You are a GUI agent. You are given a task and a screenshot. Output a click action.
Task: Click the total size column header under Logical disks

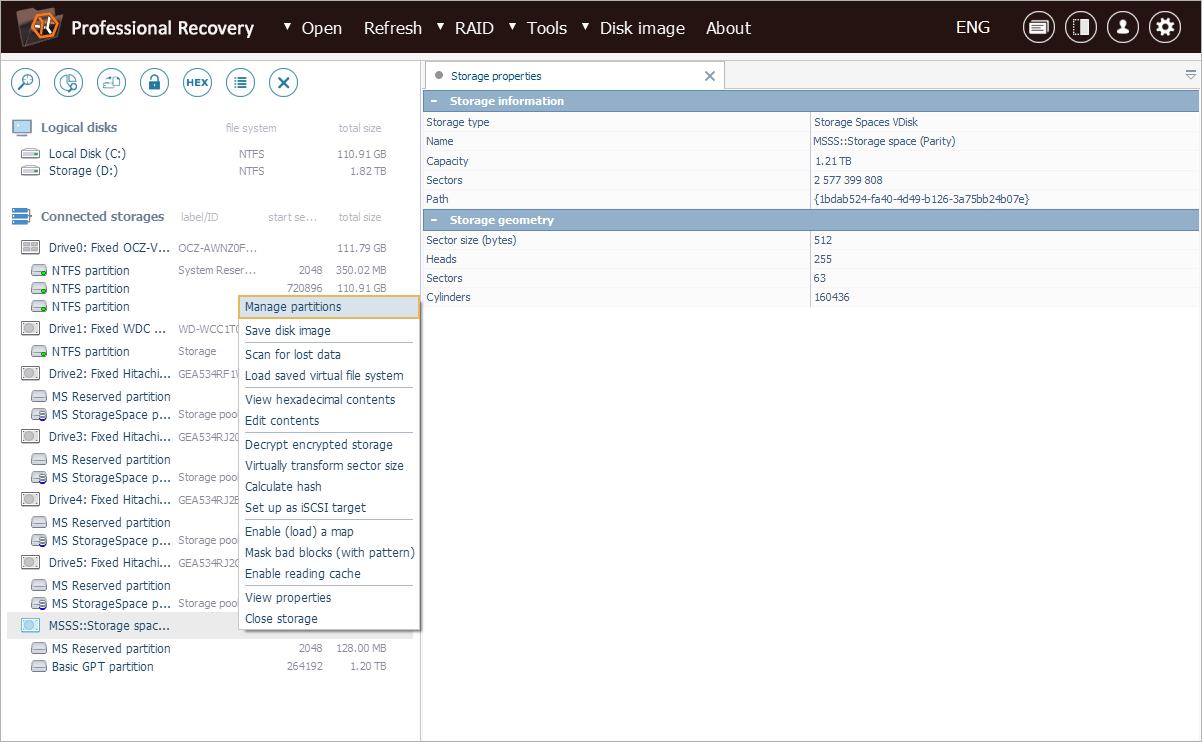[359, 128]
